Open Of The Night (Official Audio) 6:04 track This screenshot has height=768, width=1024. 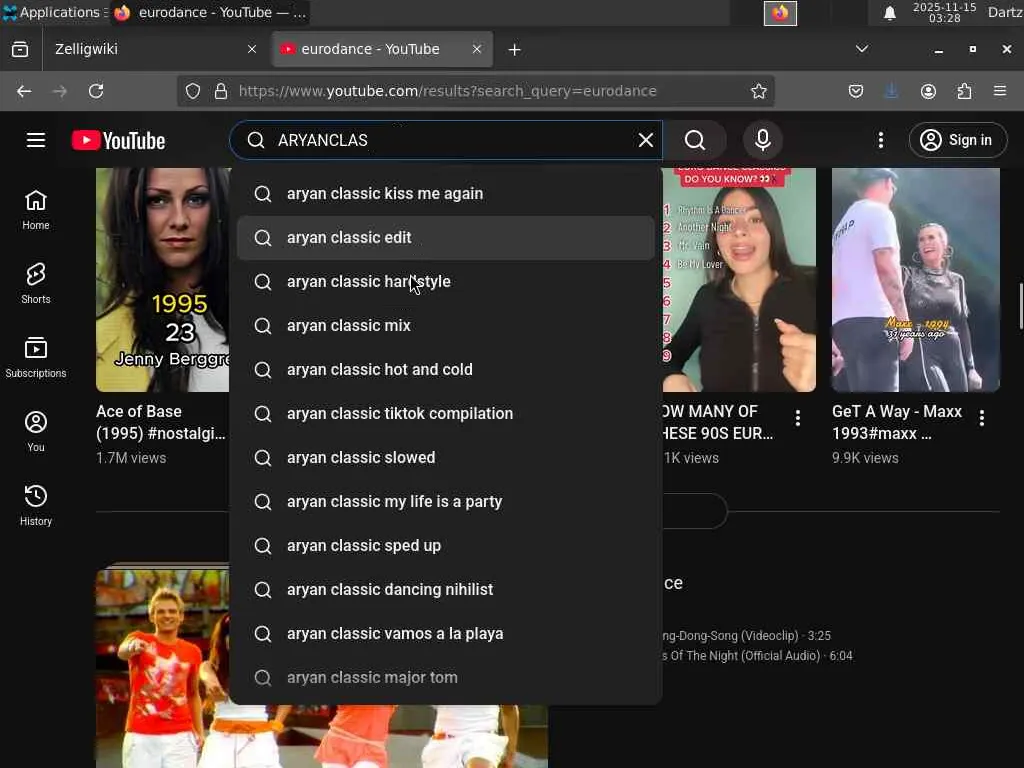tap(758, 656)
